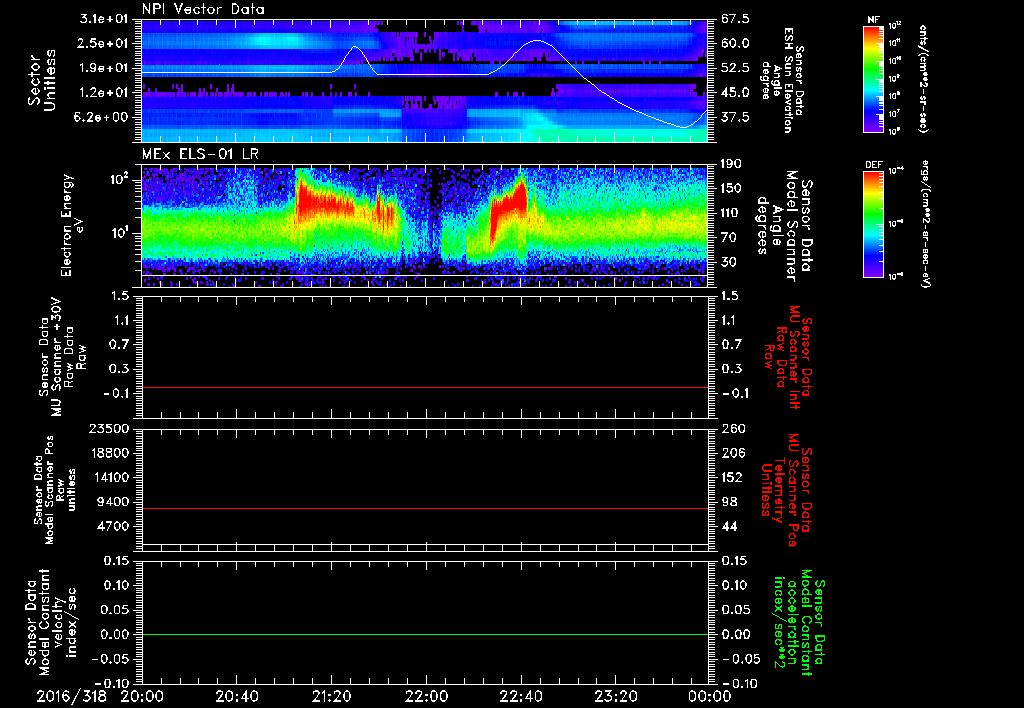Click the '21:20' time axis label

[x=331, y=696]
